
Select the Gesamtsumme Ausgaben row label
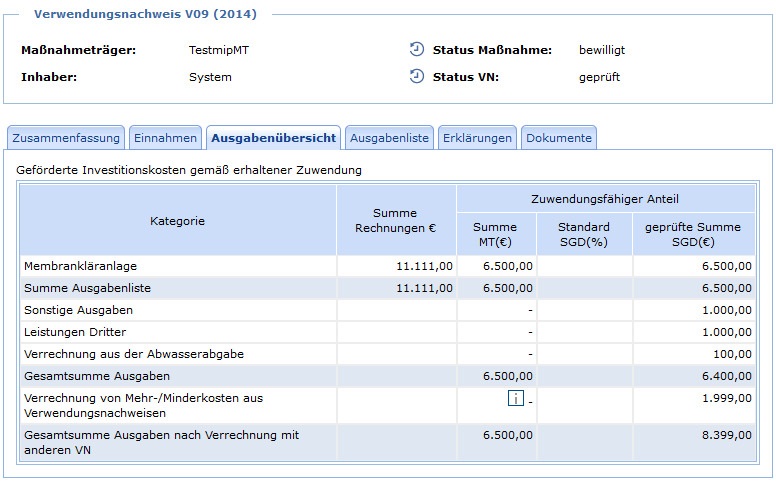(97, 376)
